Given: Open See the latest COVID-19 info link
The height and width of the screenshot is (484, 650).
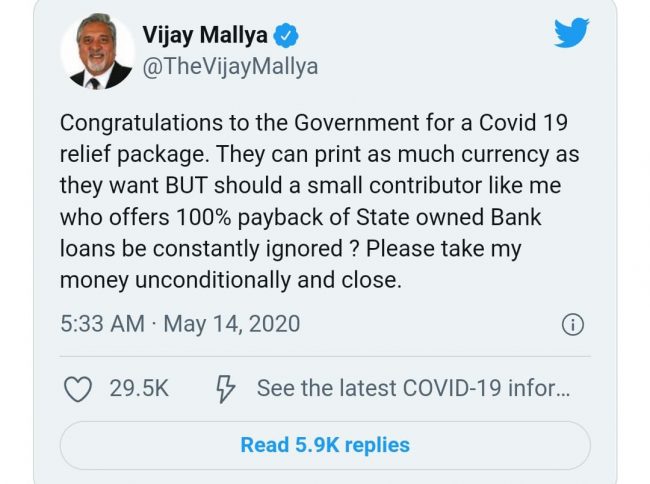Looking at the screenshot, I should pos(413,388).
